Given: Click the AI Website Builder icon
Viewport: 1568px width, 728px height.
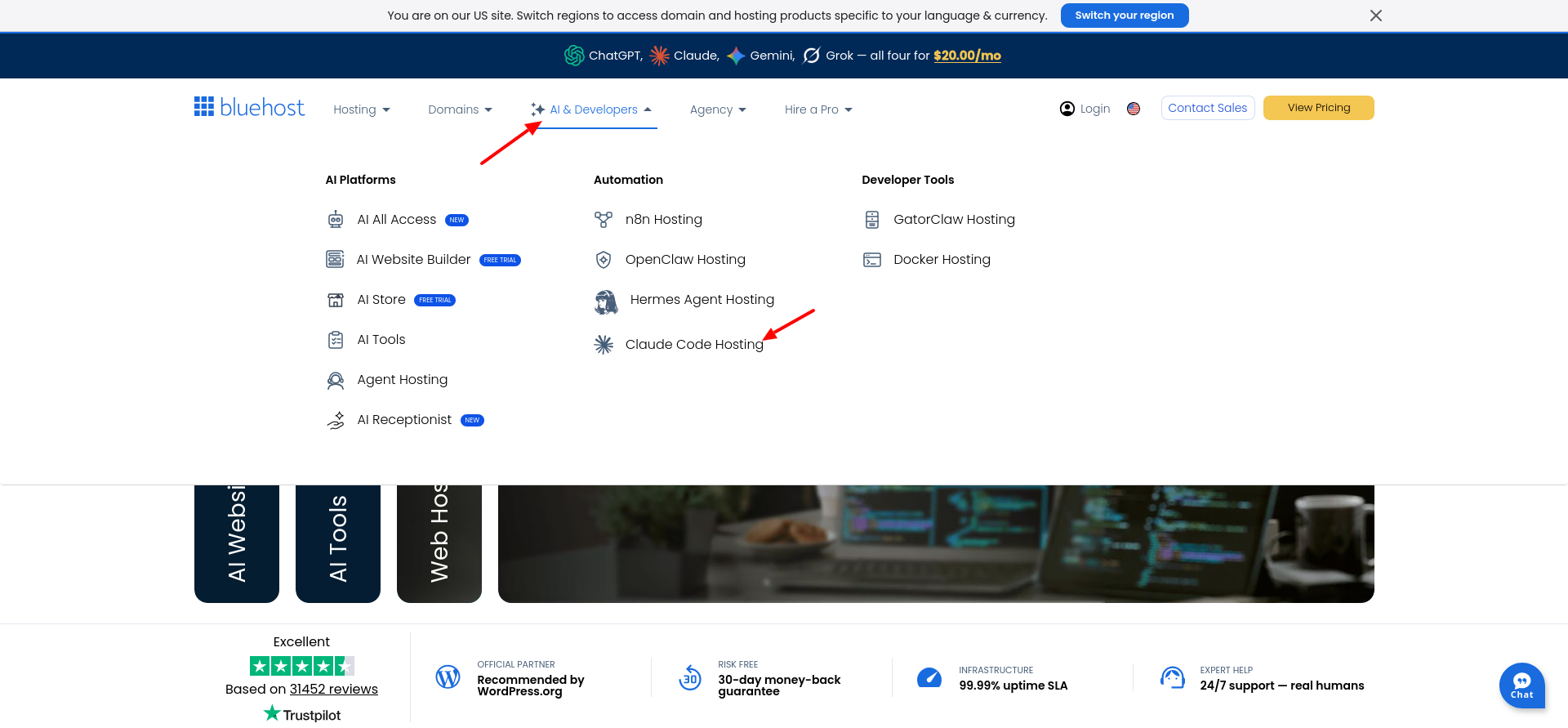Looking at the screenshot, I should point(335,259).
